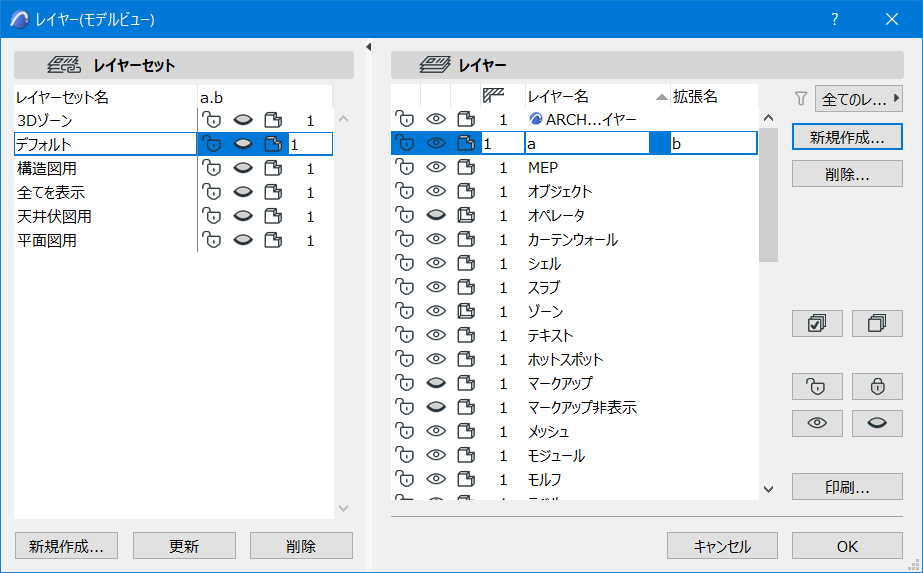Click the extension field containing b
923x573 pixels.
[713, 144]
